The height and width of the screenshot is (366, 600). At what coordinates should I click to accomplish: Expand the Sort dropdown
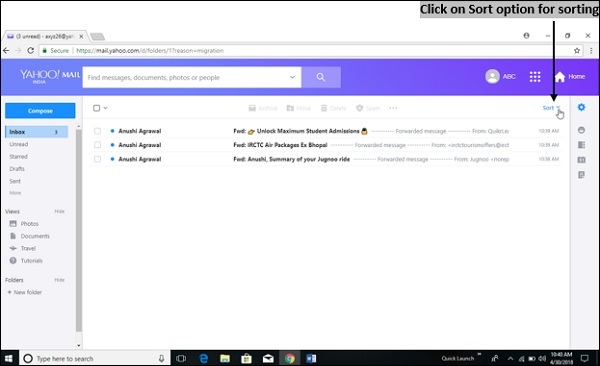click(x=551, y=108)
